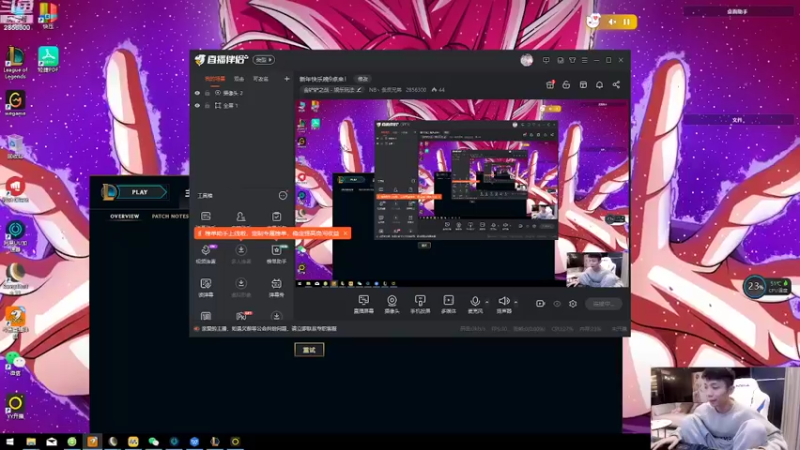Add a screen capture source
This screenshot has height=450, width=800.
click(363, 304)
